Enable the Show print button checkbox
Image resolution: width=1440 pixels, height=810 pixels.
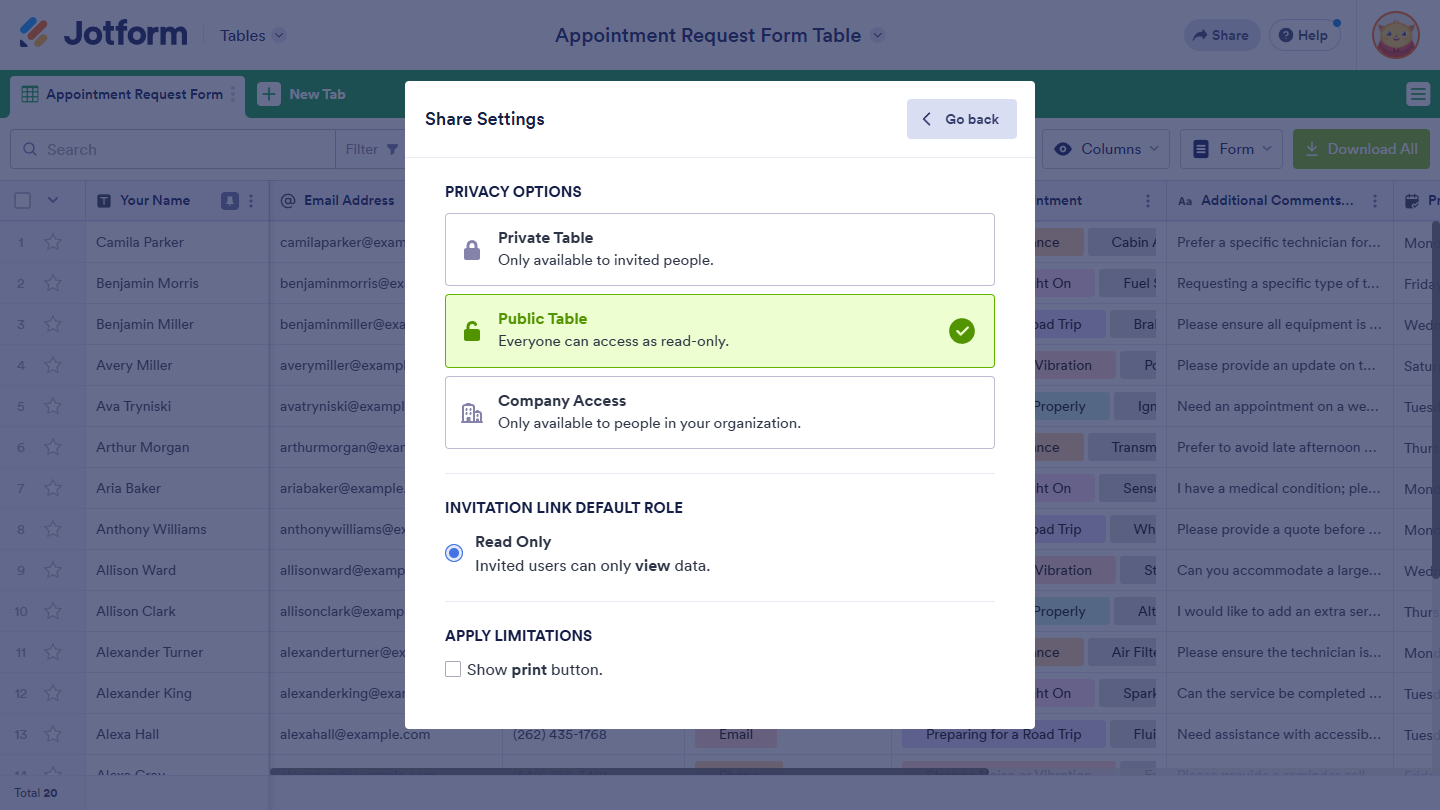click(453, 670)
